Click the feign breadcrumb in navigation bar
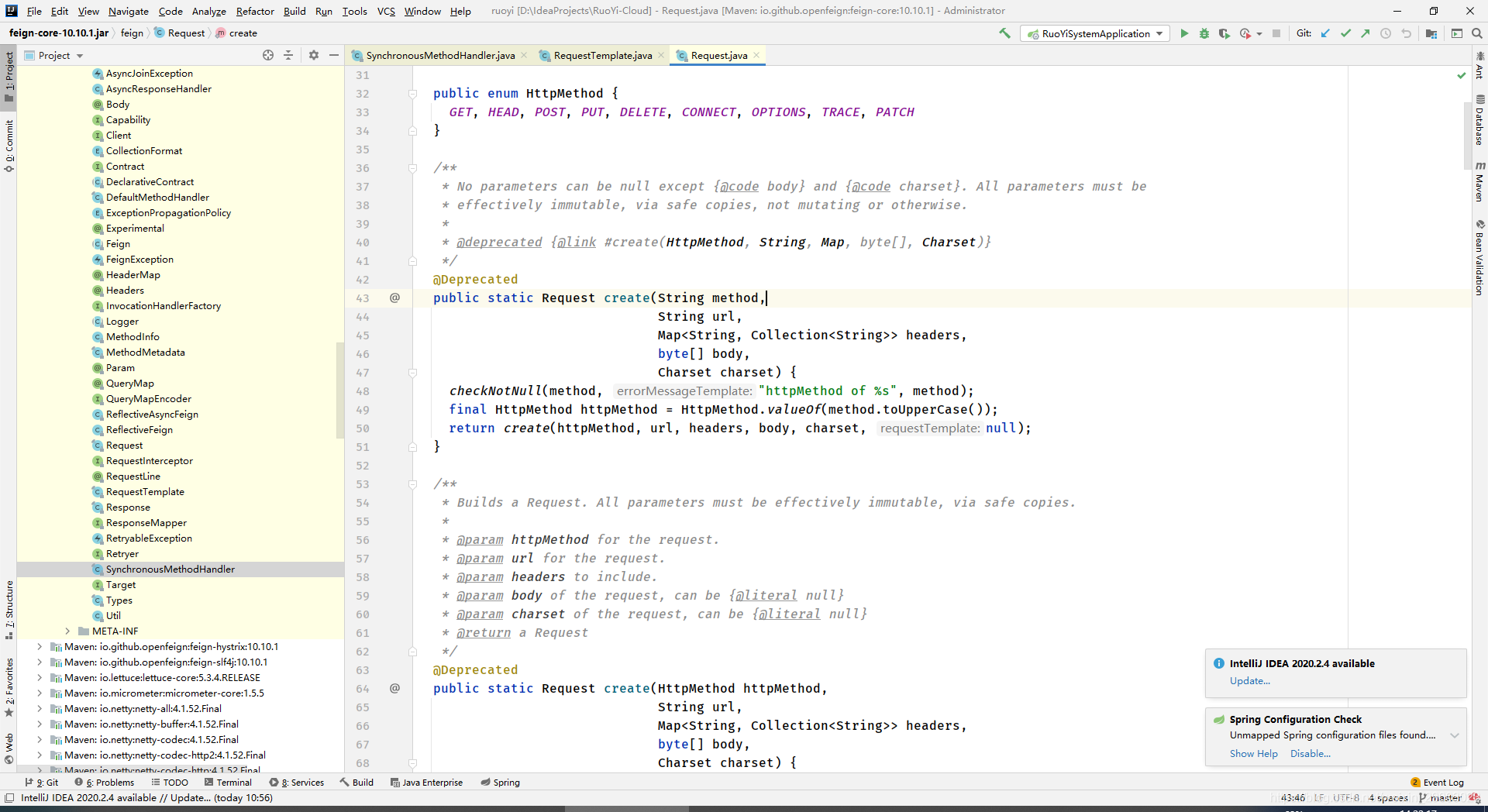Screen dimensions: 1488x812 point(132,33)
